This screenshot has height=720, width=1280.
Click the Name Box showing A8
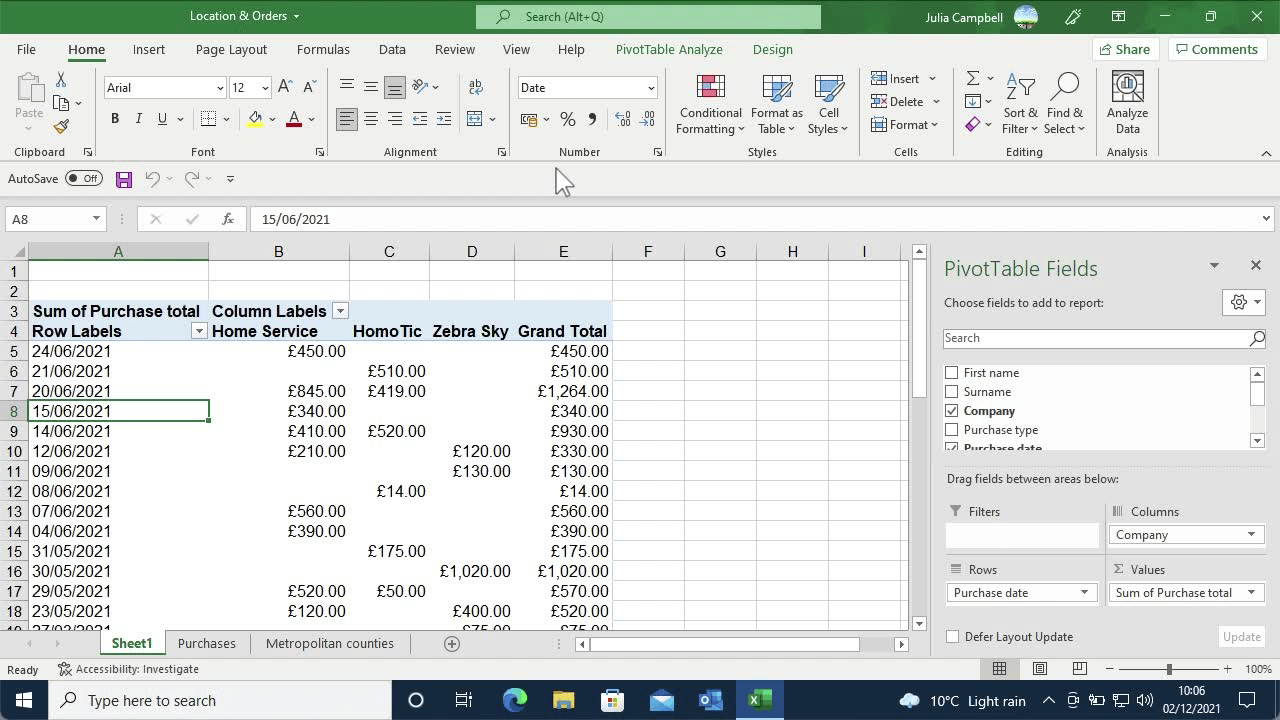pos(46,218)
